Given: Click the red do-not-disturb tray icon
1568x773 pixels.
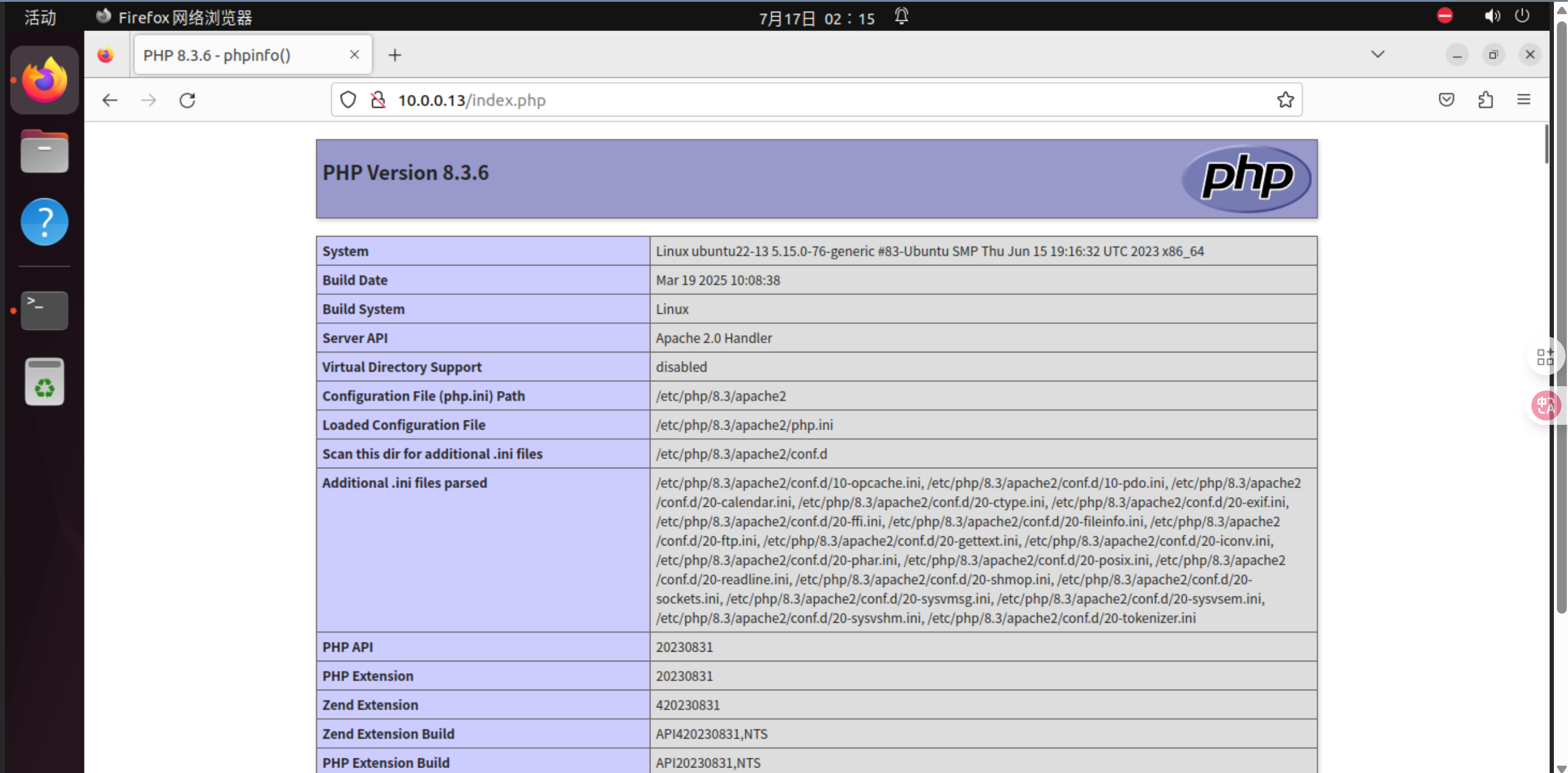Looking at the screenshot, I should (x=1445, y=16).
